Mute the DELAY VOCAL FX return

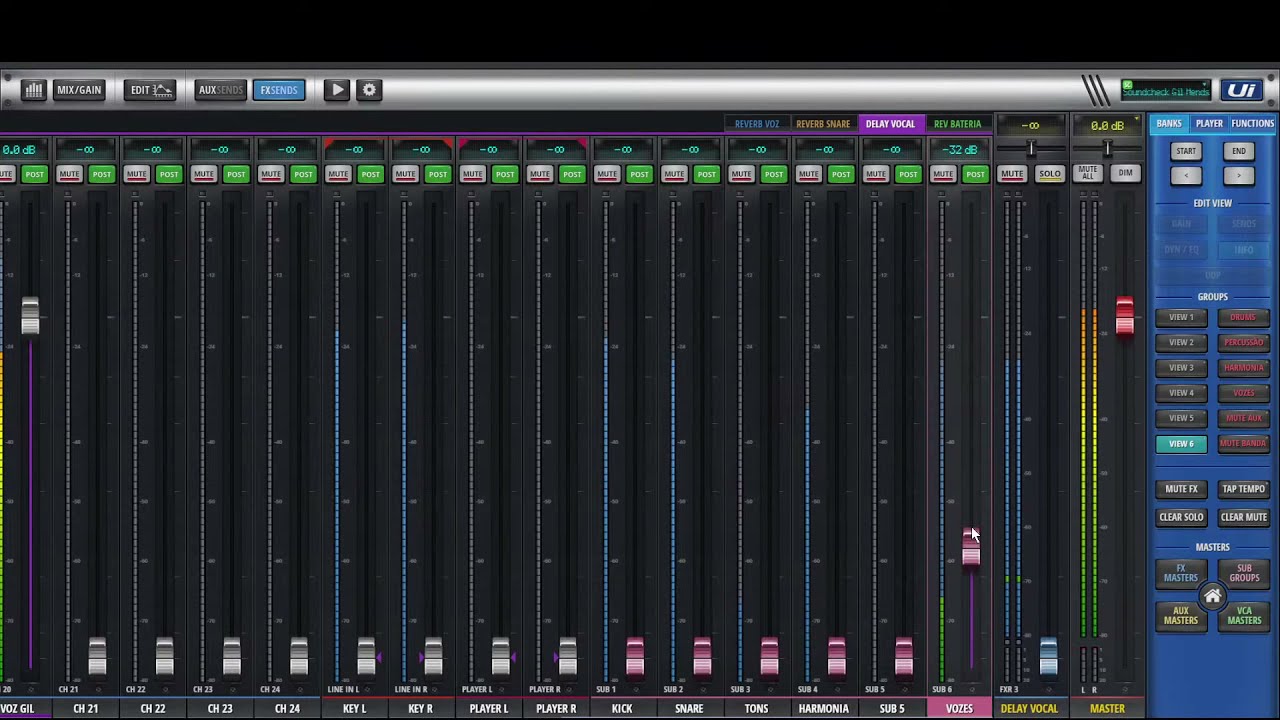1012,174
